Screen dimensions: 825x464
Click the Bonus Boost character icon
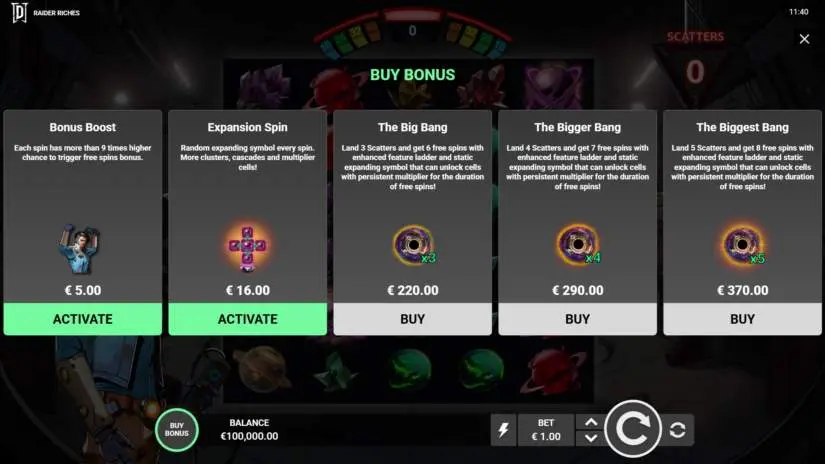point(80,249)
